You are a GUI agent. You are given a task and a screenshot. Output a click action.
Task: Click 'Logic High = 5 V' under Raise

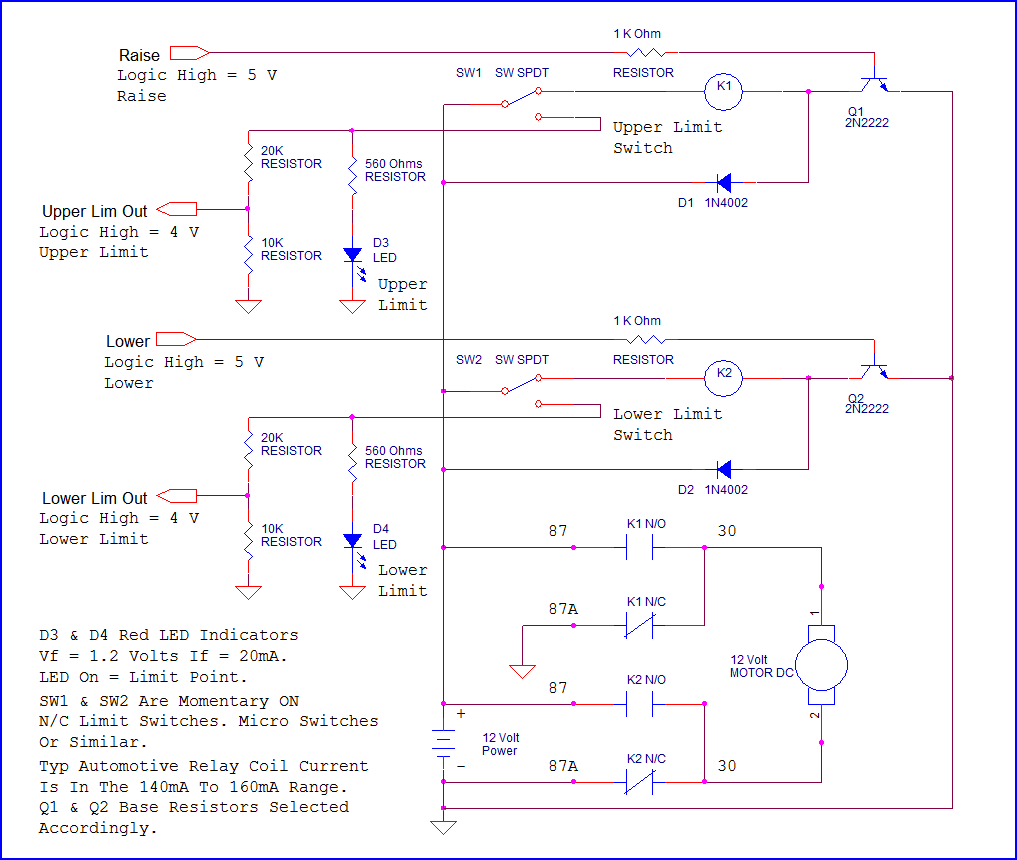[x=197, y=75]
